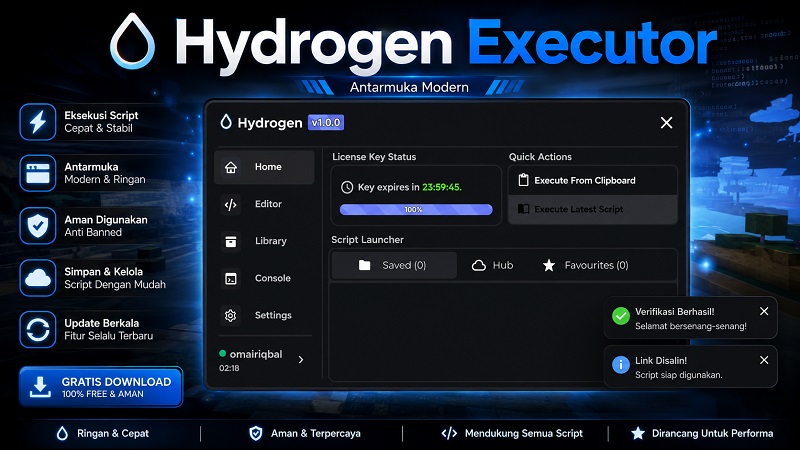Click the Hydrogen droplet logo in window header
The image size is (800, 450).
click(x=226, y=122)
